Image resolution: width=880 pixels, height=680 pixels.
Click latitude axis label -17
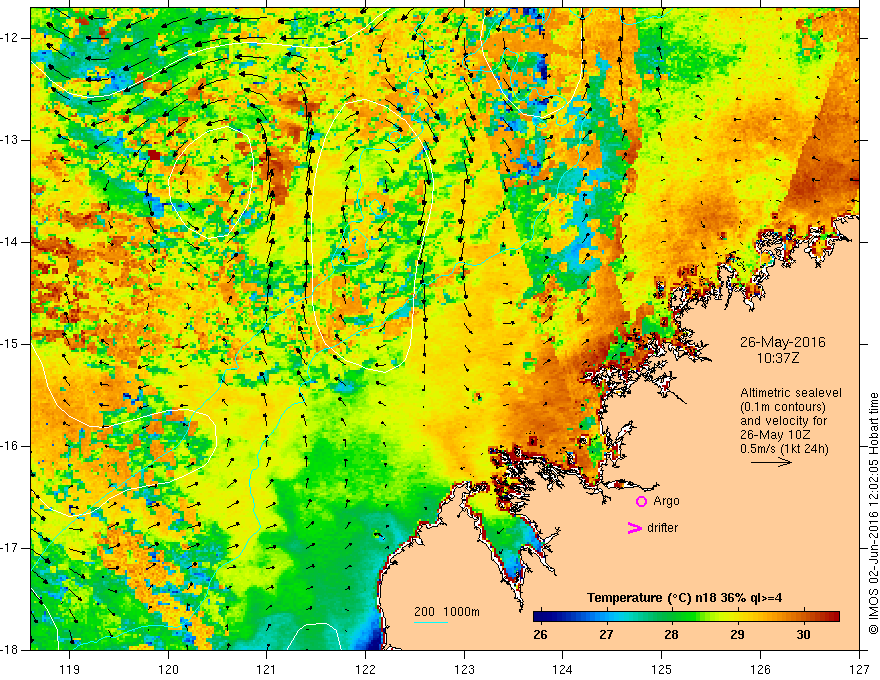pyautogui.click(x=11, y=548)
